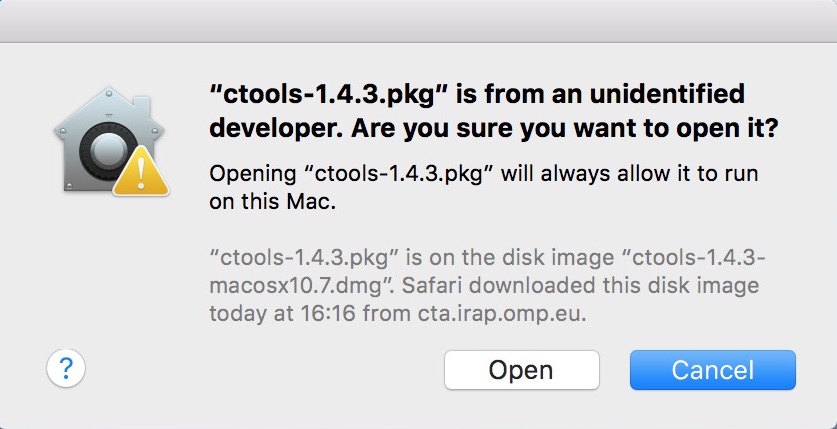Click the yellow warning triangle badge
The image size is (837, 429).
[140, 172]
